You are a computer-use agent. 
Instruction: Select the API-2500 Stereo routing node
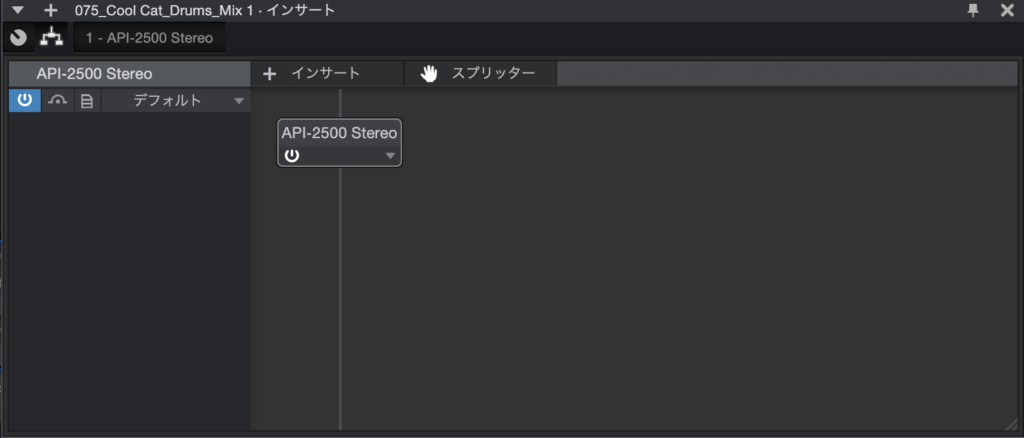pyautogui.click(x=339, y=132)
